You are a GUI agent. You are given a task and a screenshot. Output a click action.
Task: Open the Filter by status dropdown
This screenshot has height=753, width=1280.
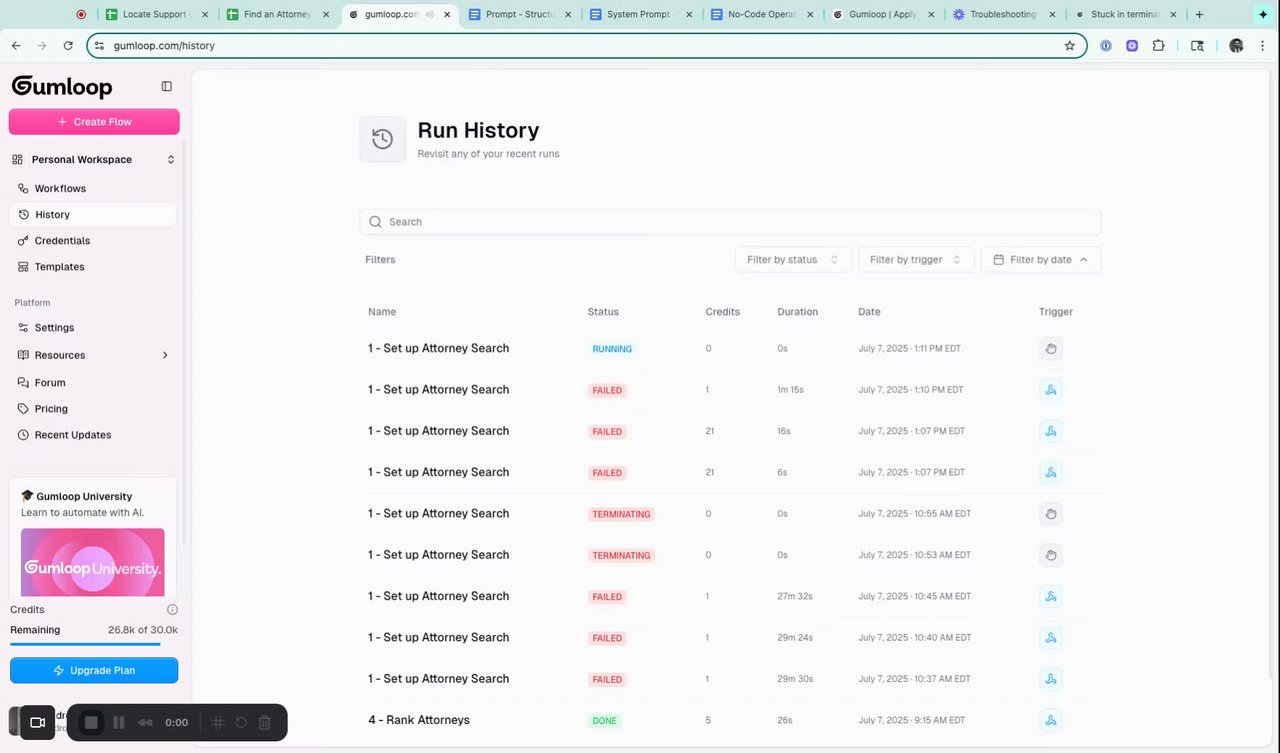[793, 260]
